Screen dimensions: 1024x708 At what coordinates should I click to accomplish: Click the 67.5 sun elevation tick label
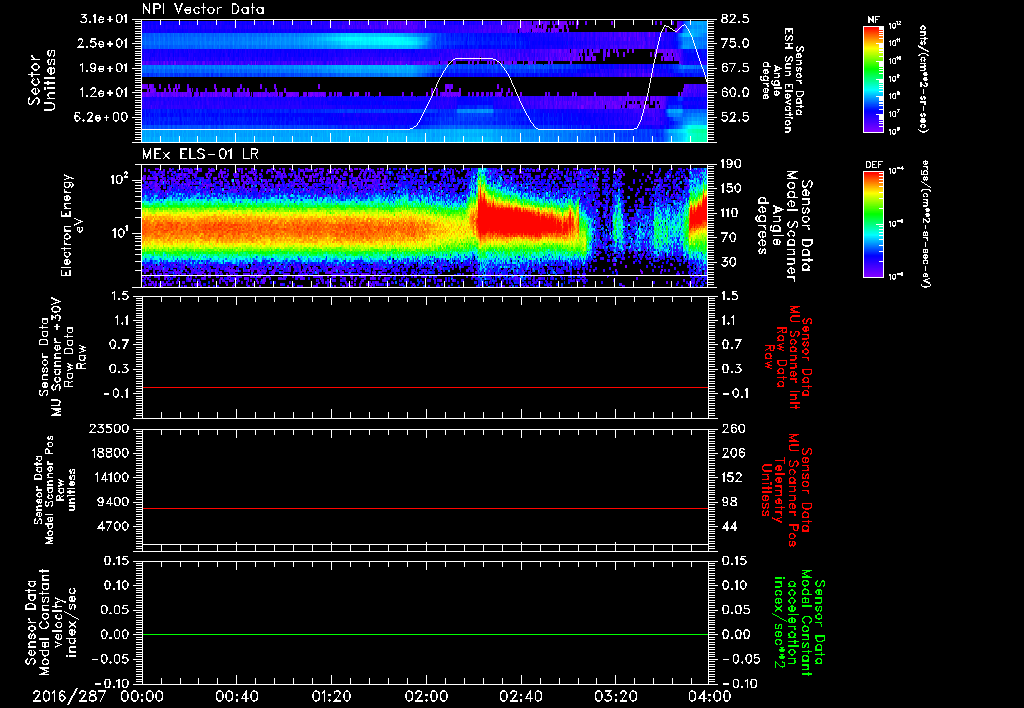tap(735, 68)
